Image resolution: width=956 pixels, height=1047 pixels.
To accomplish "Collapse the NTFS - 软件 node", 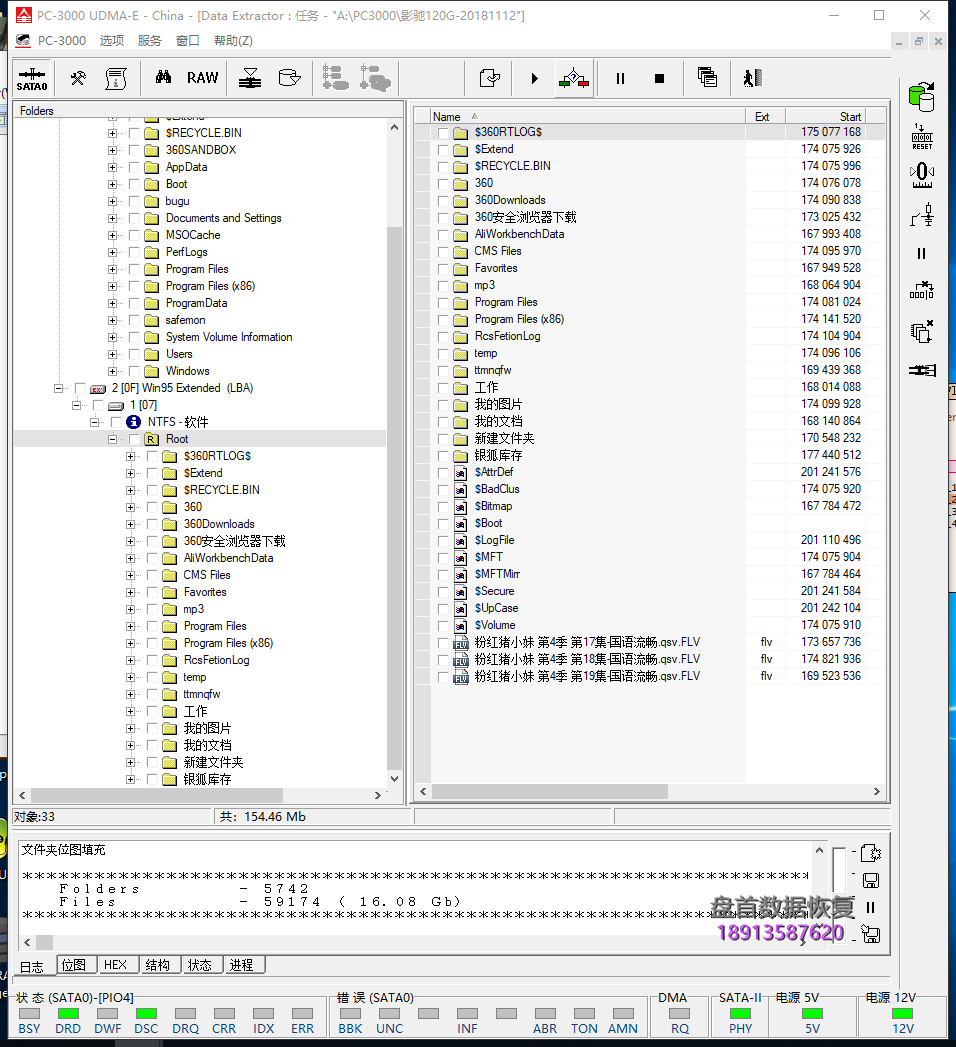I will click(x=94, y=422).
